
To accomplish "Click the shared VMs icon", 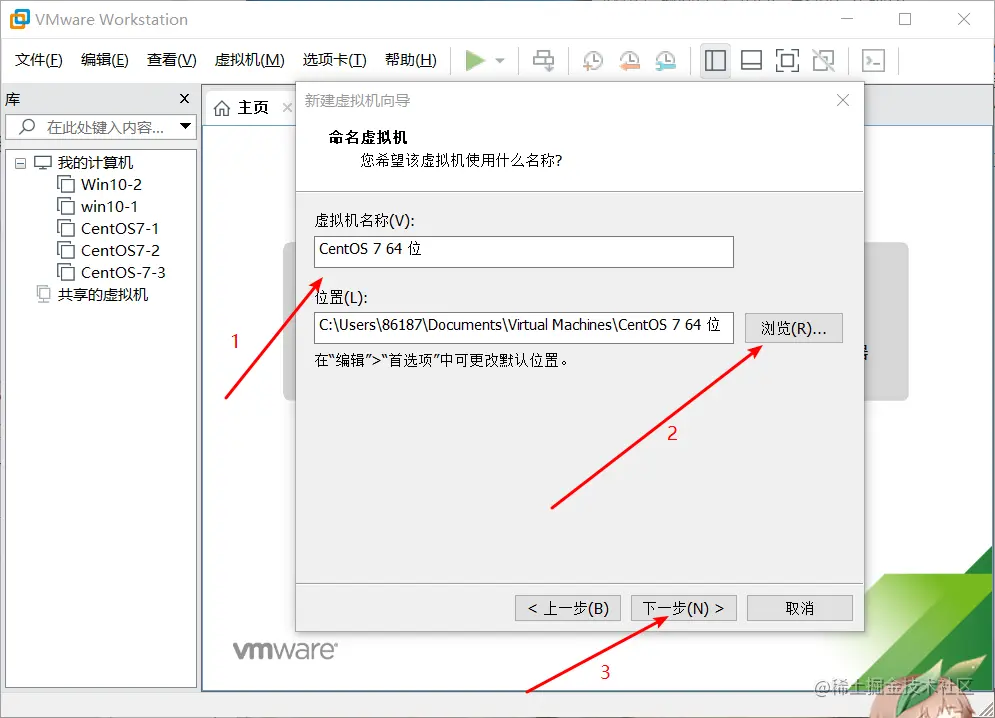I will 43,295.
